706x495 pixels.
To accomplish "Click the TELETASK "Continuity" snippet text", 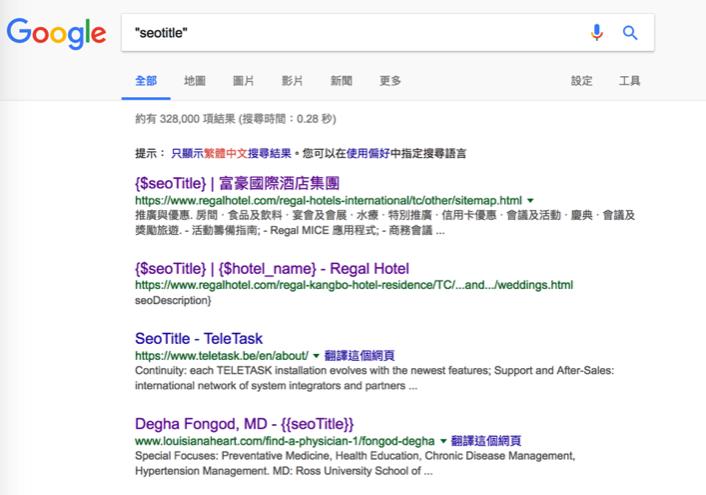I will (374, 378).
